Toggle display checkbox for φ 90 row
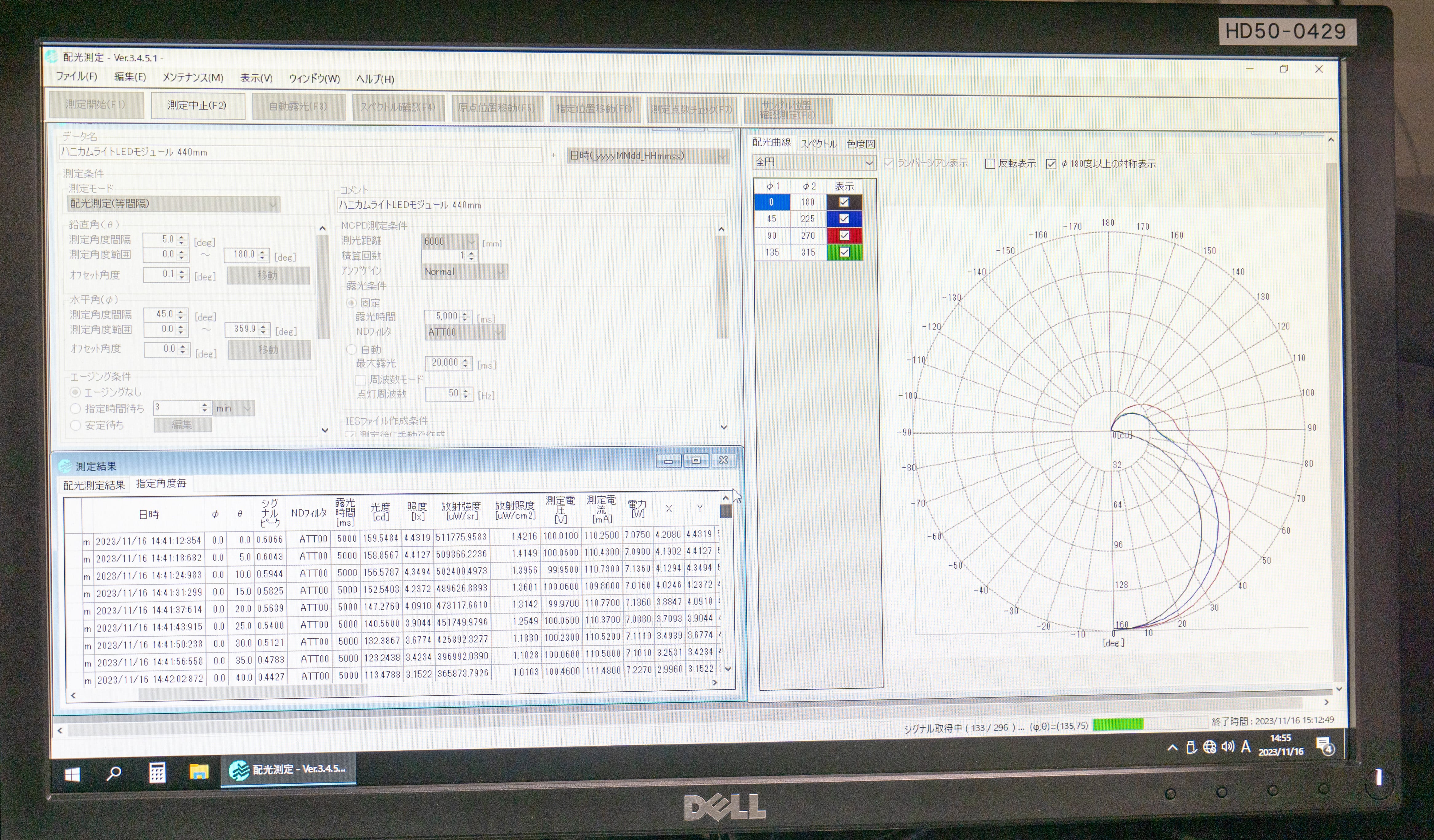 click(x=844, y=235)
